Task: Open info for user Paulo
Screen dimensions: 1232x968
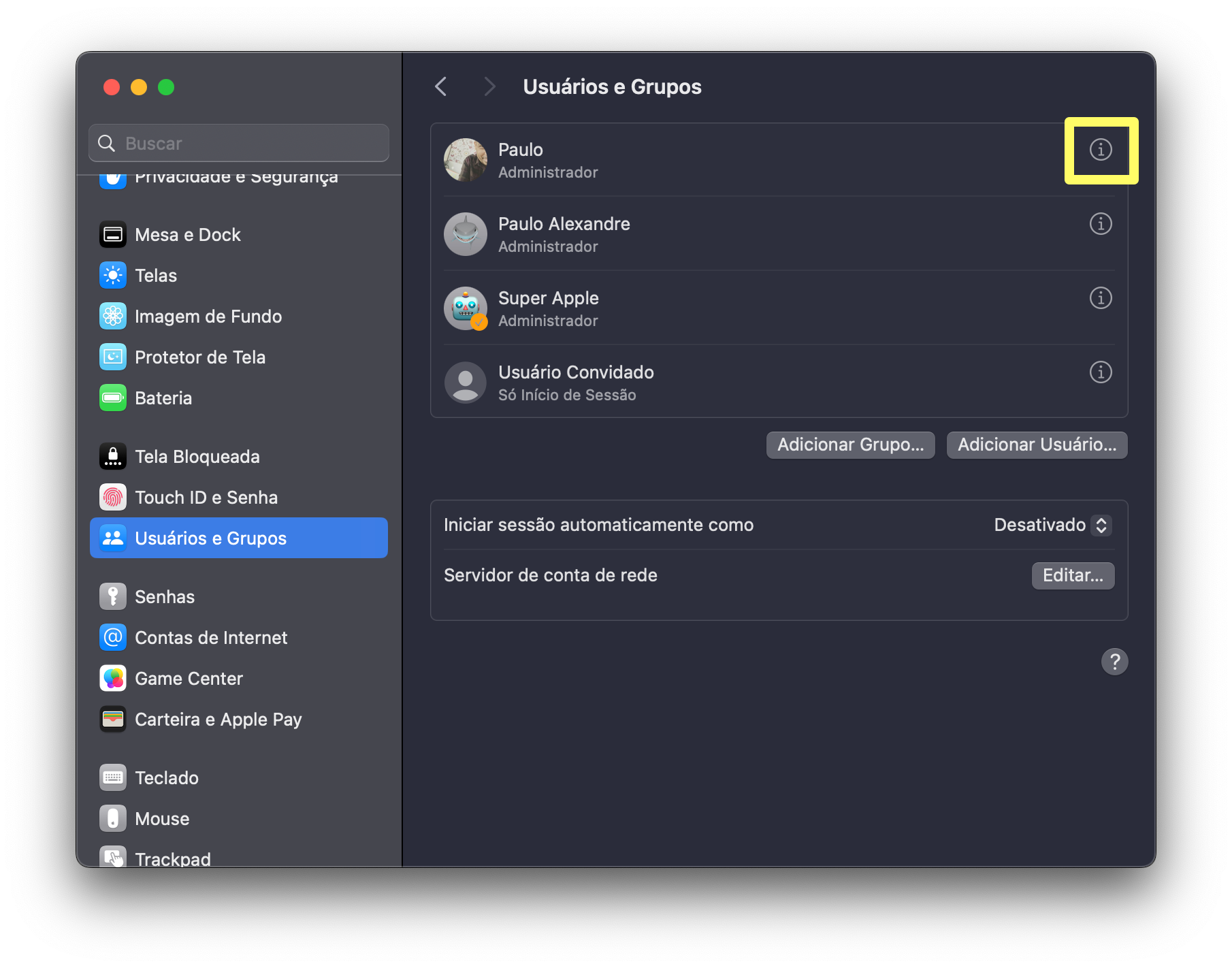Action: (x=1100, y=150)
